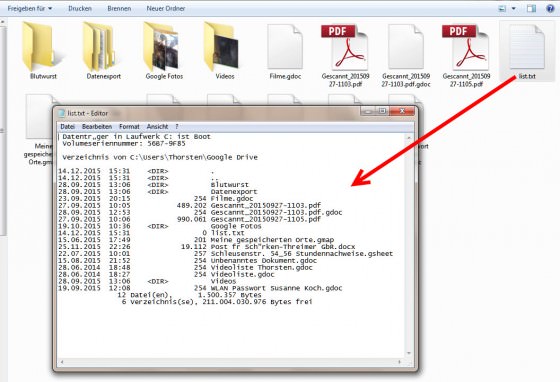Open the Bearbeiten menu in Editor

coord(97,127)
